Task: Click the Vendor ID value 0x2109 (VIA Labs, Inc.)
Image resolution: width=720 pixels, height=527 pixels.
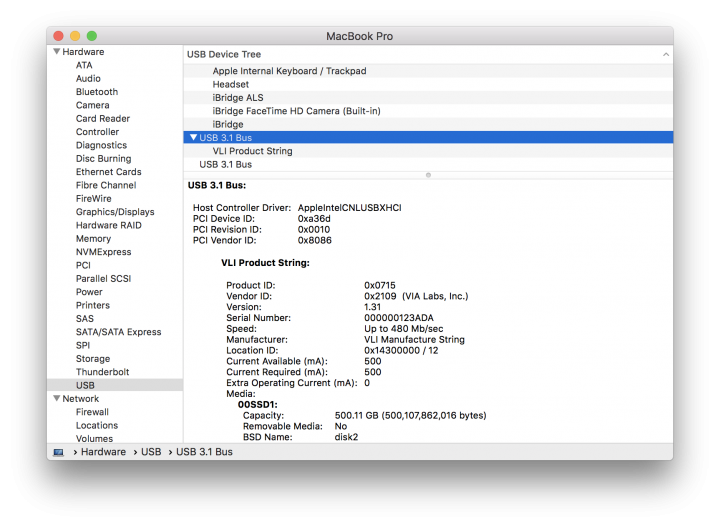Action: pyautogui.click(x=416, y=296)
